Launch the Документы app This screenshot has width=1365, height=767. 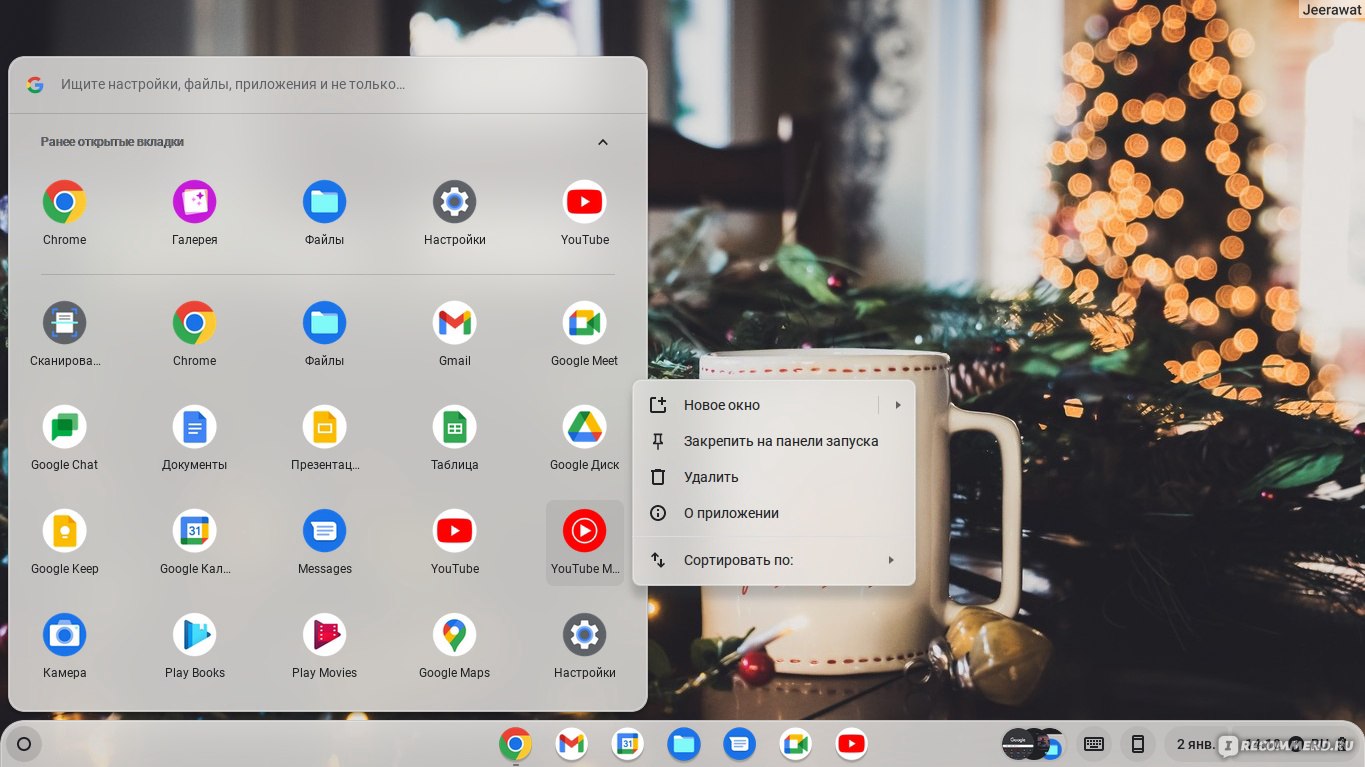pos(195,428)
